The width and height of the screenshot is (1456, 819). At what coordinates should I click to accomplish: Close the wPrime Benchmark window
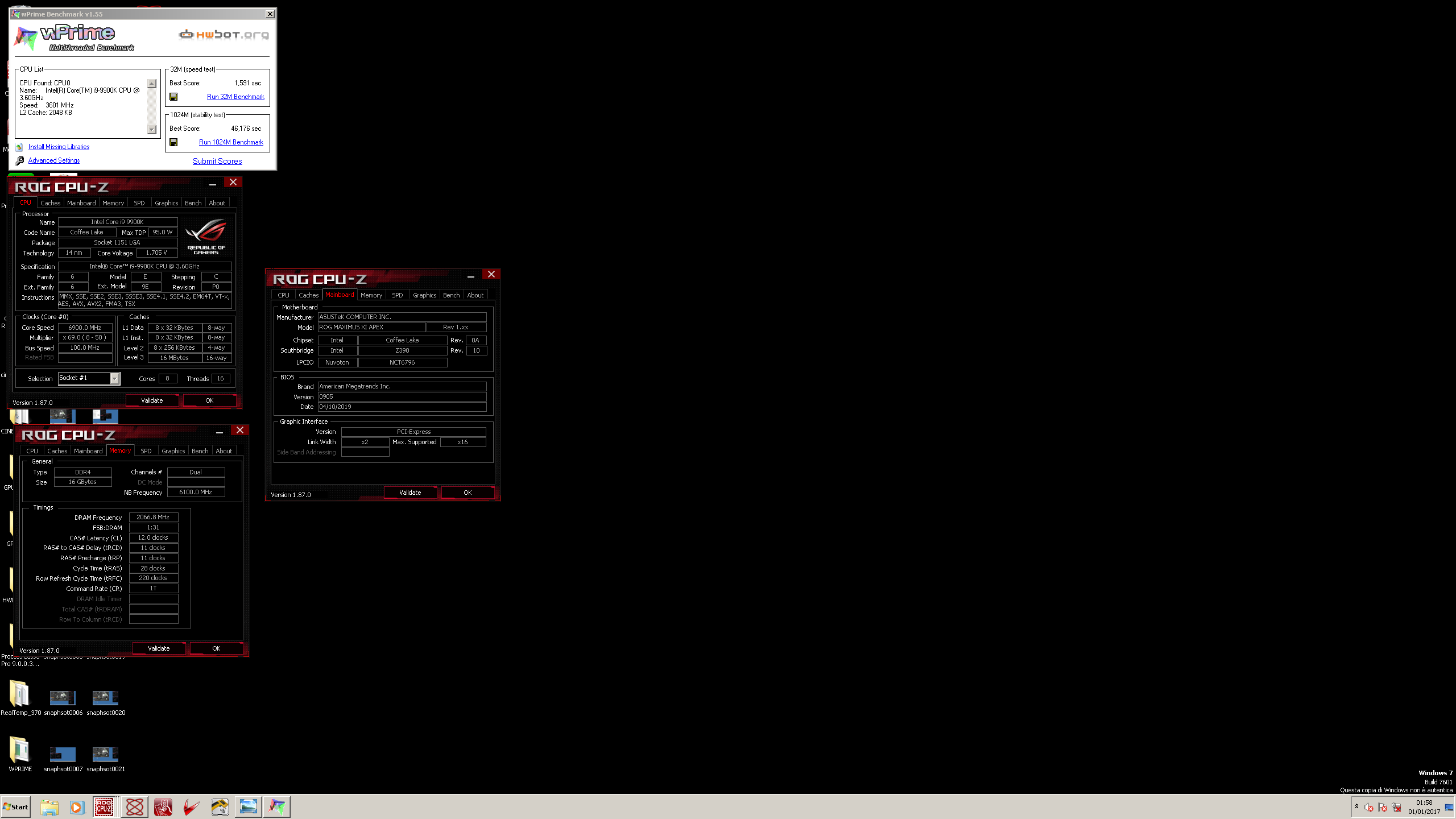click(x=270, y=14)
